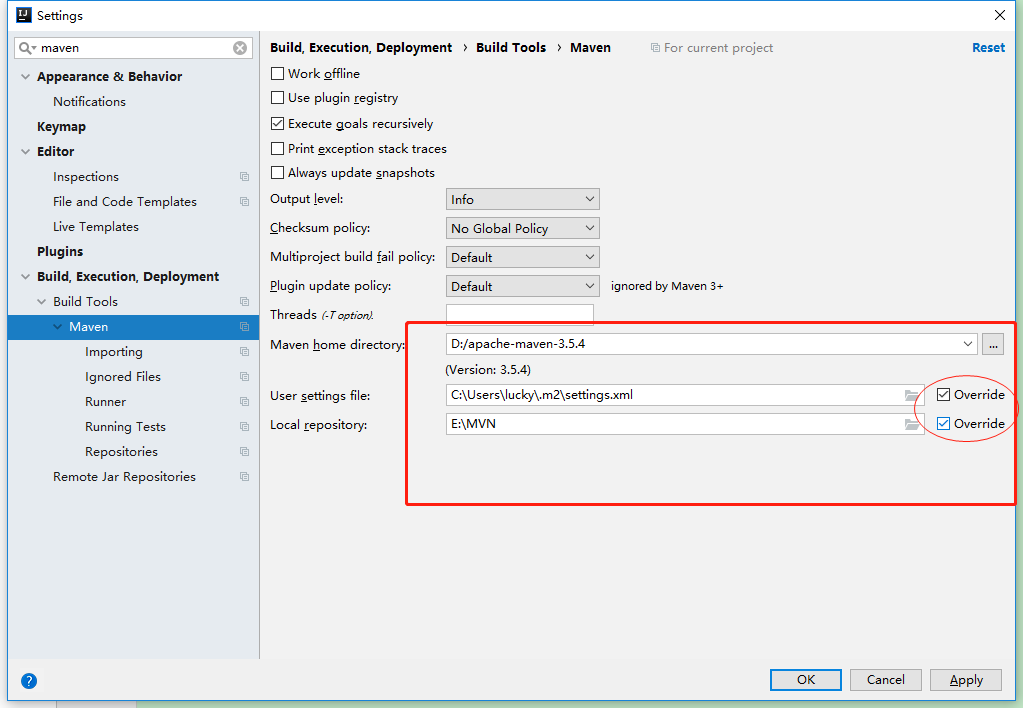Open the help question mark icon
The image size is (1023, 708).
tap(29, 681)
